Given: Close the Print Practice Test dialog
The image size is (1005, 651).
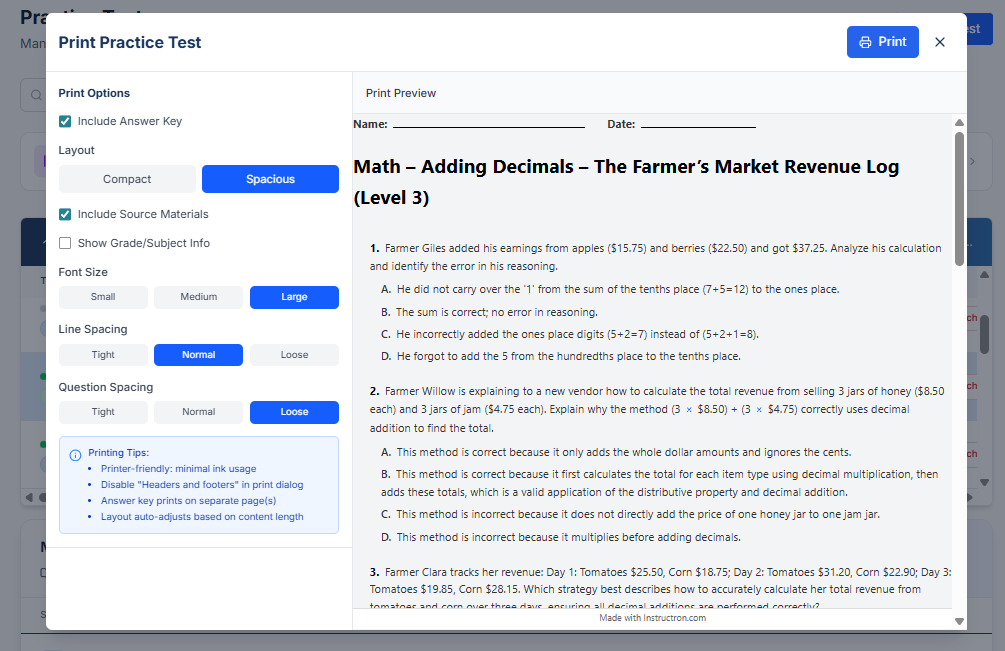Looking at the screenshot, I should click(x=939, y=42).
